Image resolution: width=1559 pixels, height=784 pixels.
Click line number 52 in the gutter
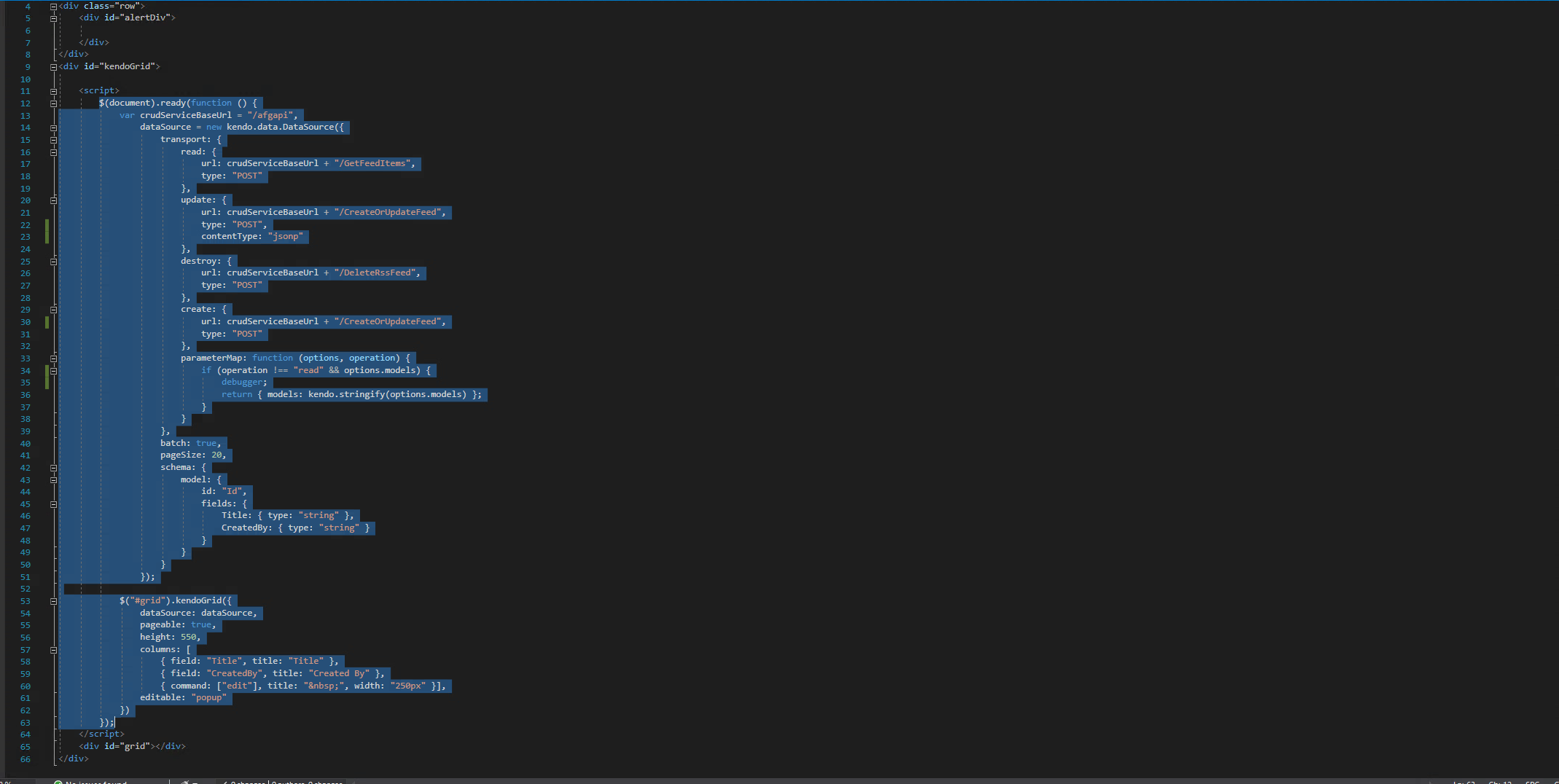pyautogui.click(x=26, y=589)
